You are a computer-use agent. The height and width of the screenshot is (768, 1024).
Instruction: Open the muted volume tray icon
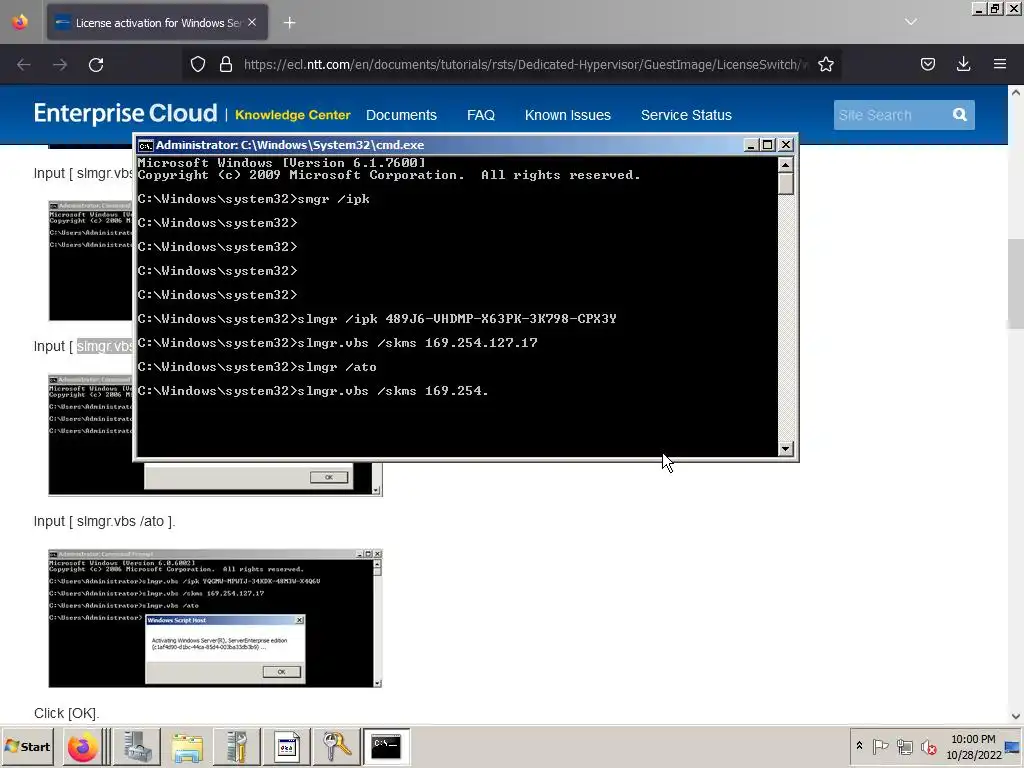tap(928, 746)
